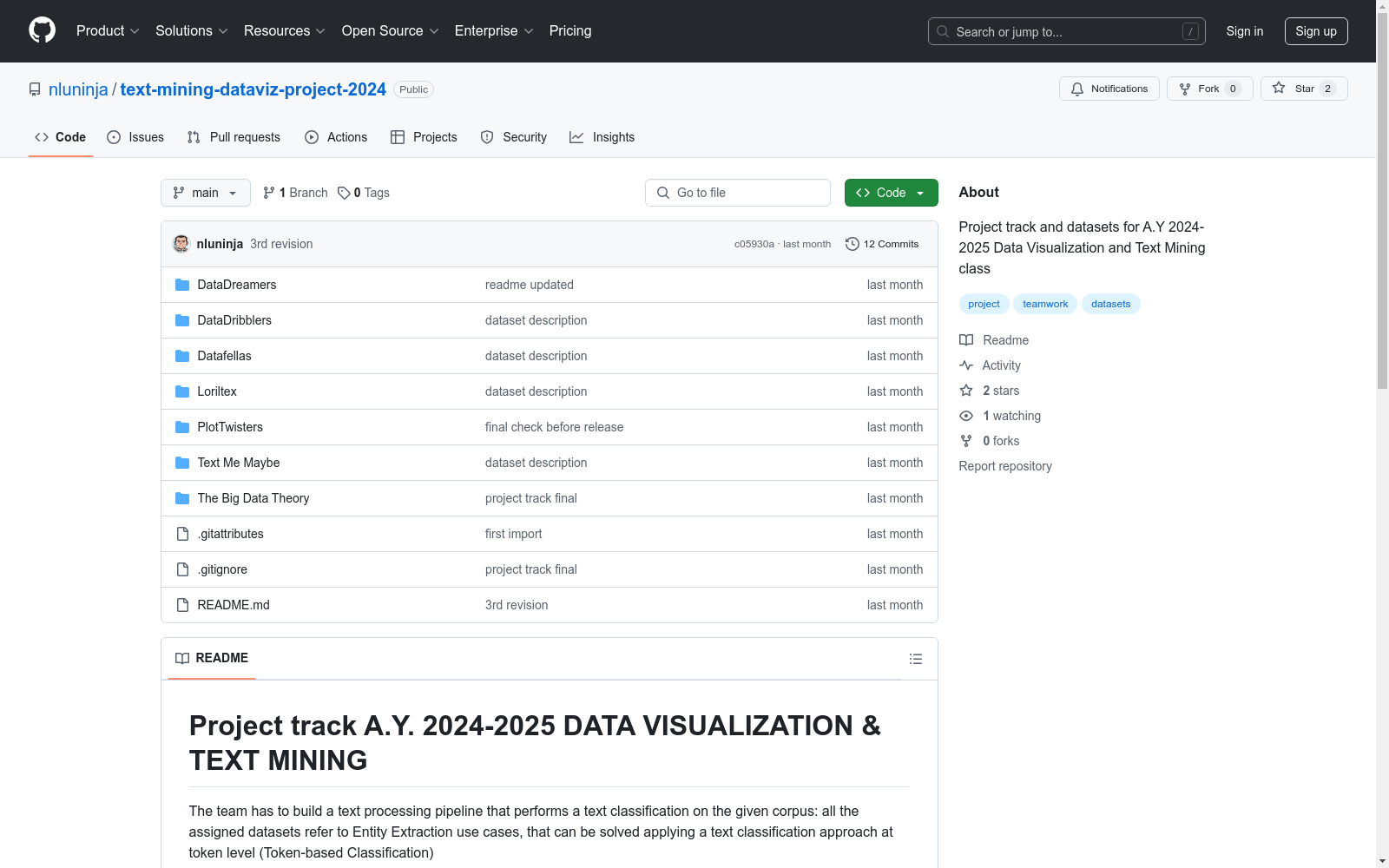Click the Text Me Maybe folder icon
The width and height of the screenshot is (1389, 868).
coord(182,463)
